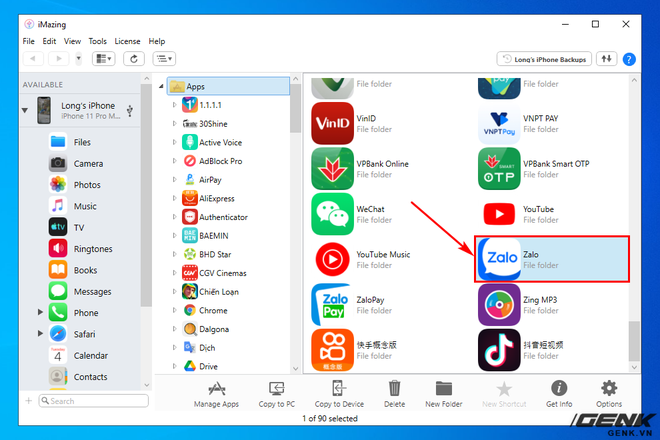
Task: Select the VinID app folder
Action: pos(349,123)
